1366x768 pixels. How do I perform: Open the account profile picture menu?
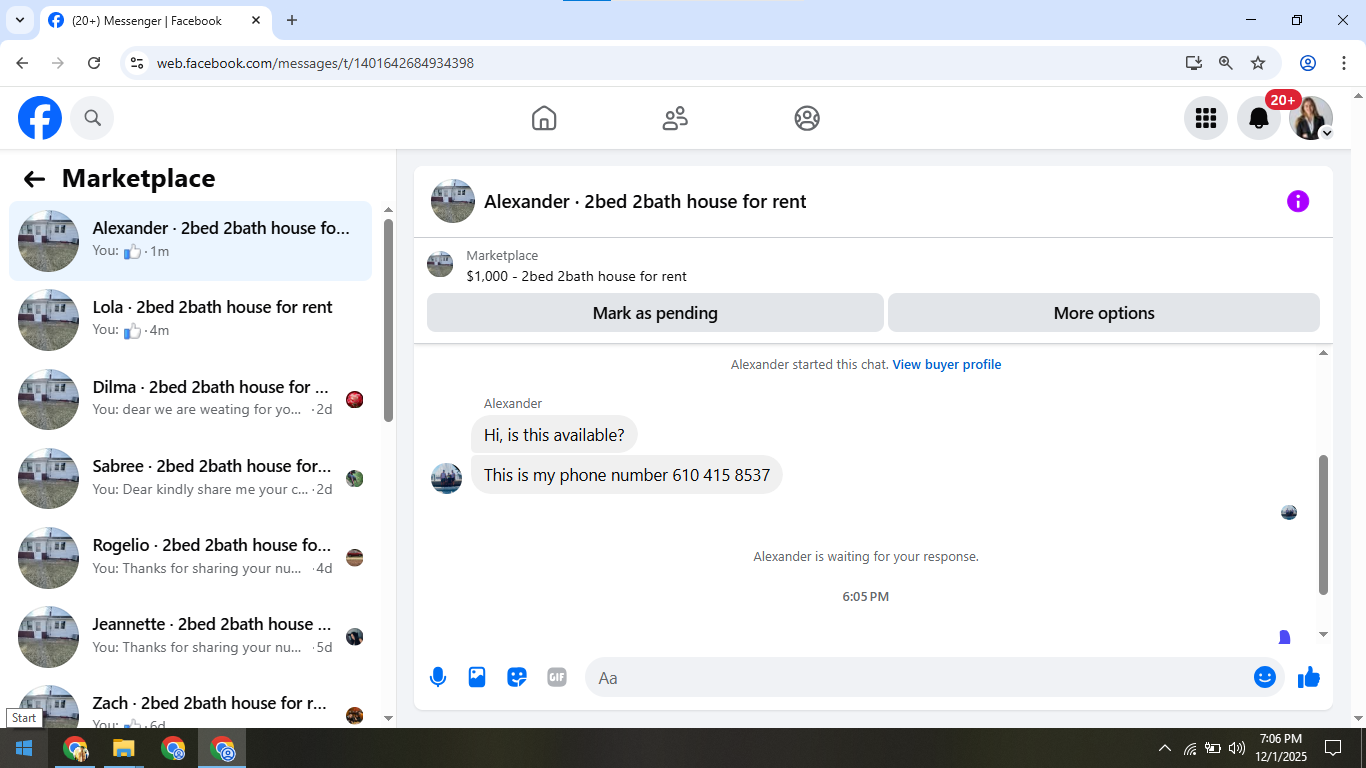point(1311,118)
